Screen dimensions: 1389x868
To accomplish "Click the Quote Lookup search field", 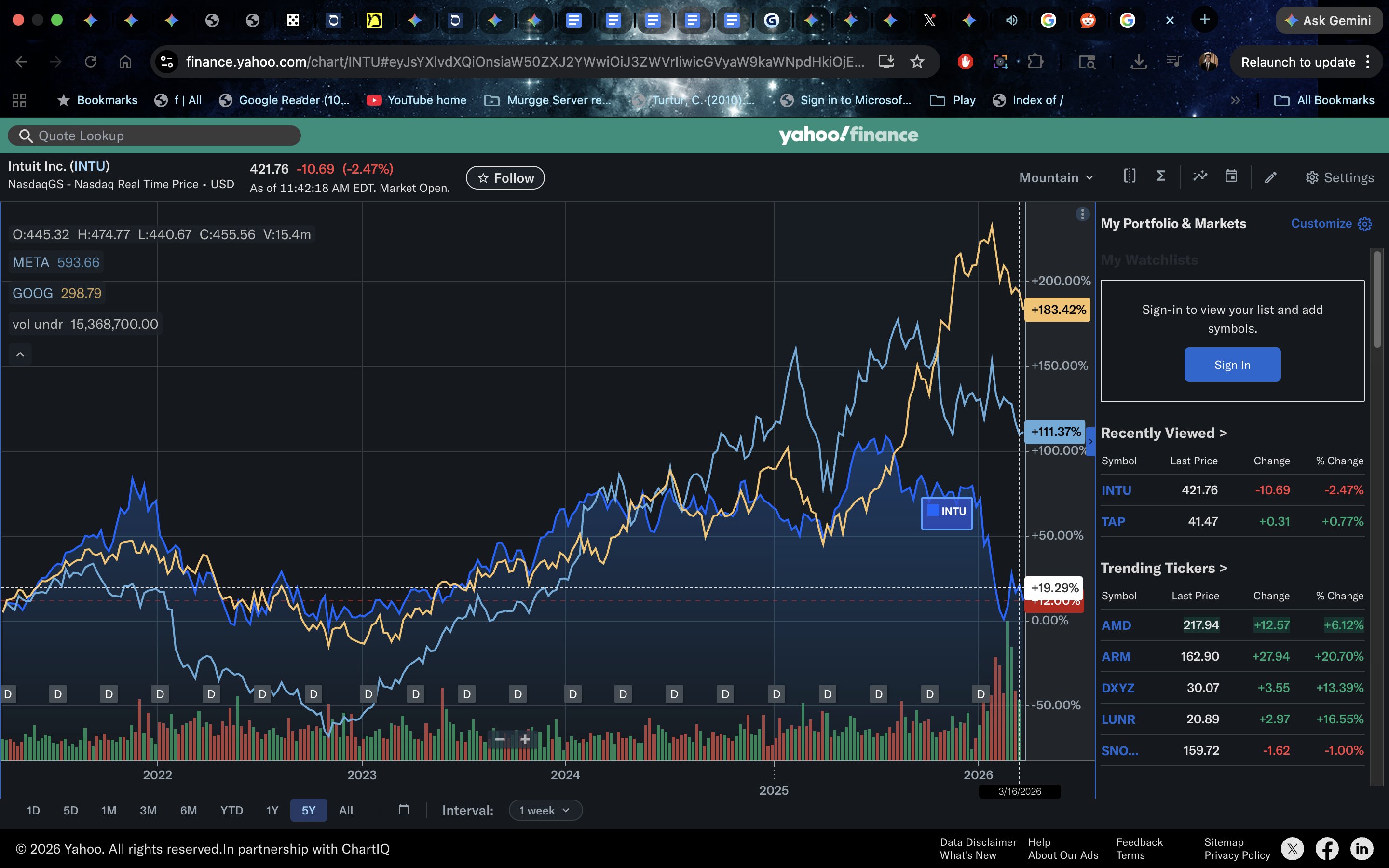I will (154, 136).
